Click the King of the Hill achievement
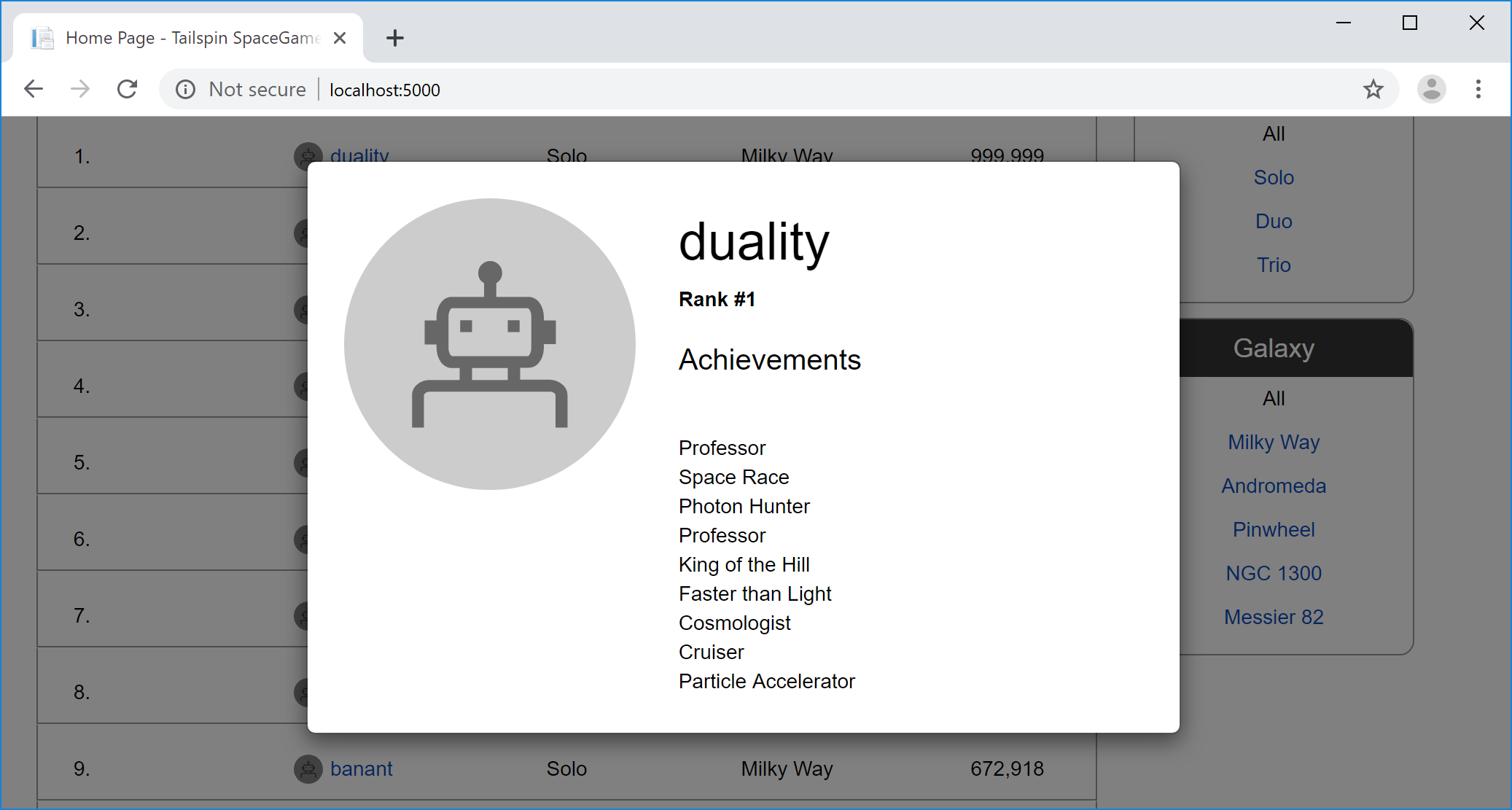This screenshot has width=1512, height=810. click(744, 564)
